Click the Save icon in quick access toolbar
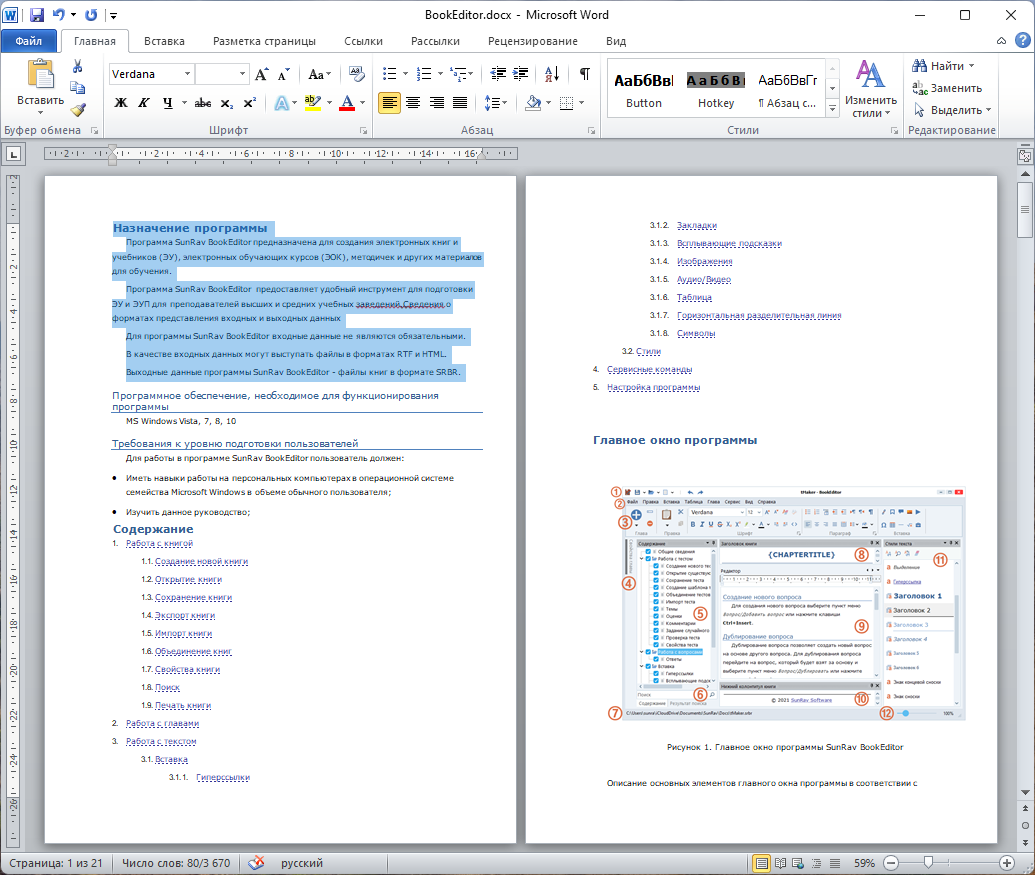The width and height of the screenshot is (1035, 875). (37, 15)
